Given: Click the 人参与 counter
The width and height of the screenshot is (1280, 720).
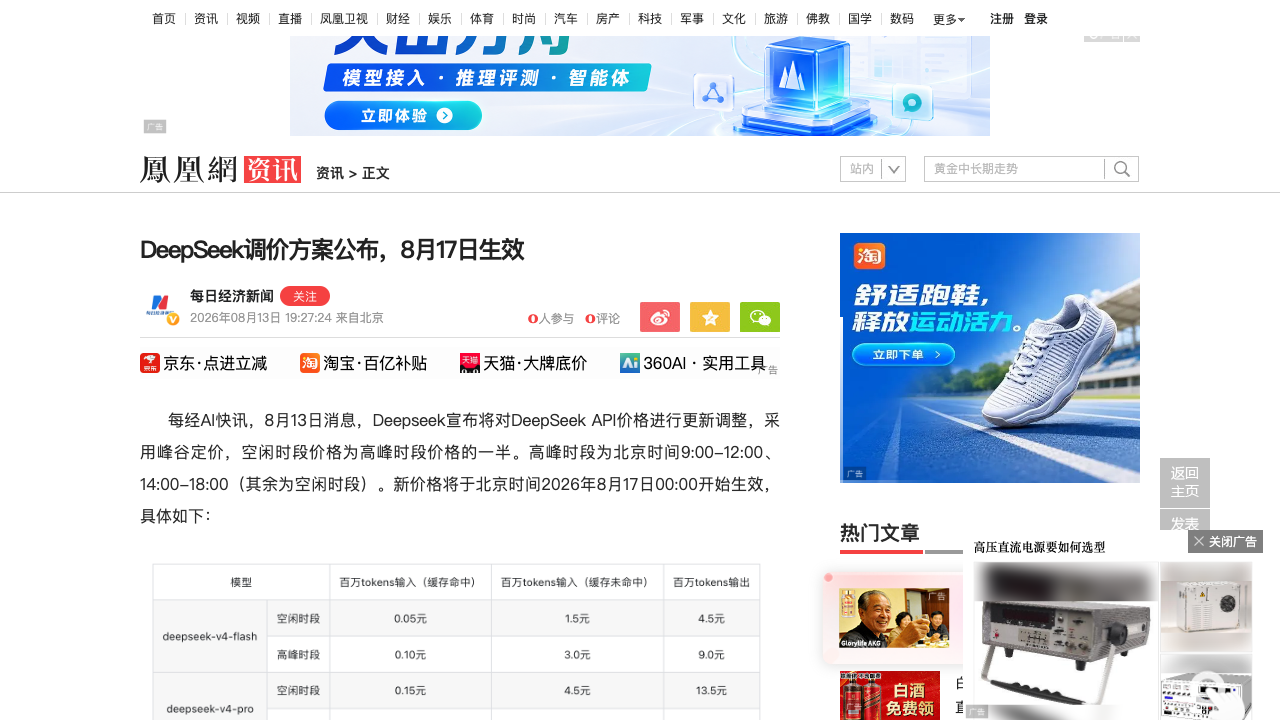Looking at the screenshot, I should tap(551, 319).
